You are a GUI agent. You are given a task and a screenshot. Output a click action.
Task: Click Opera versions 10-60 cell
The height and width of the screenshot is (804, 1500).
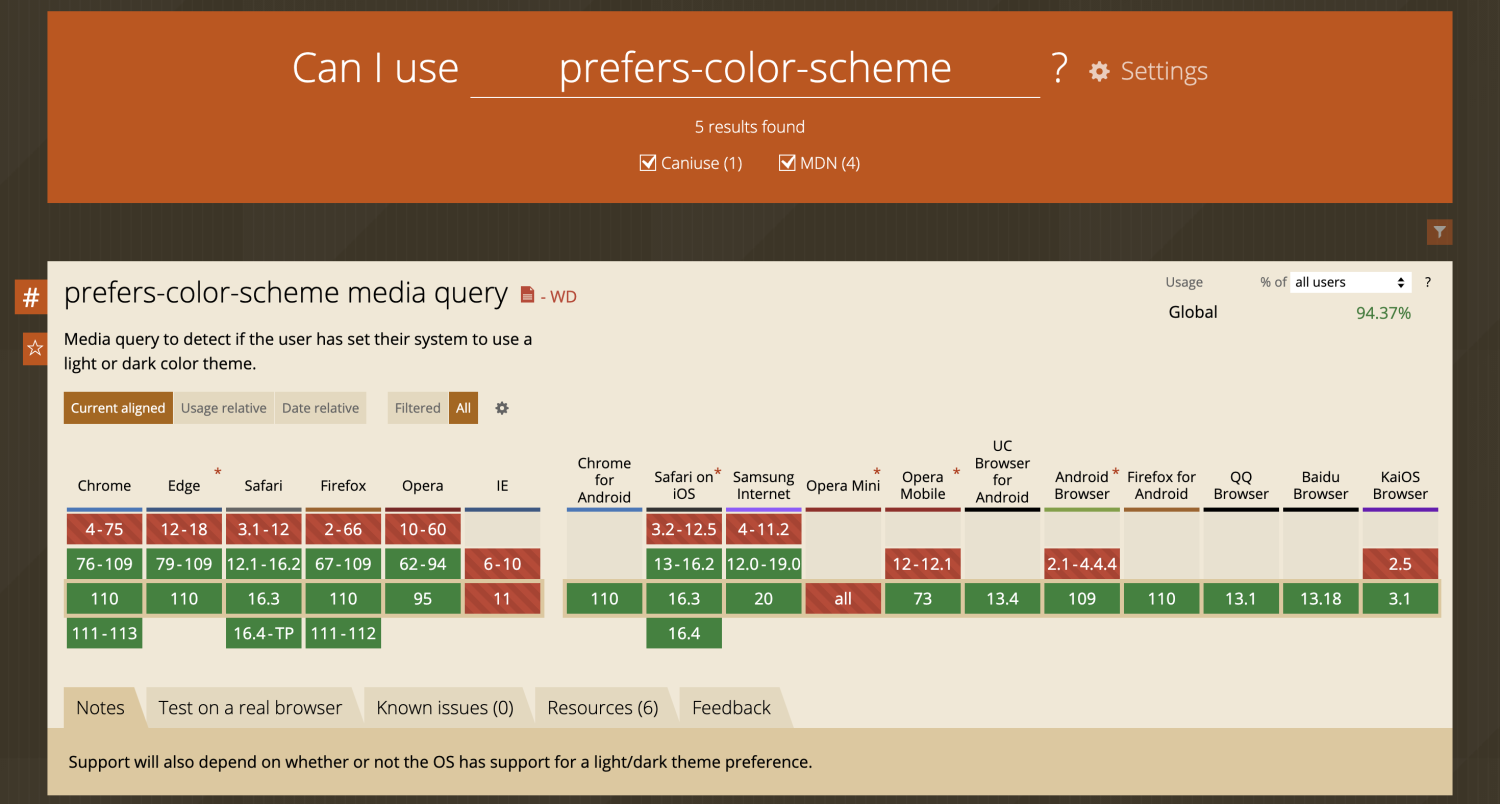[x=423, y=529]
